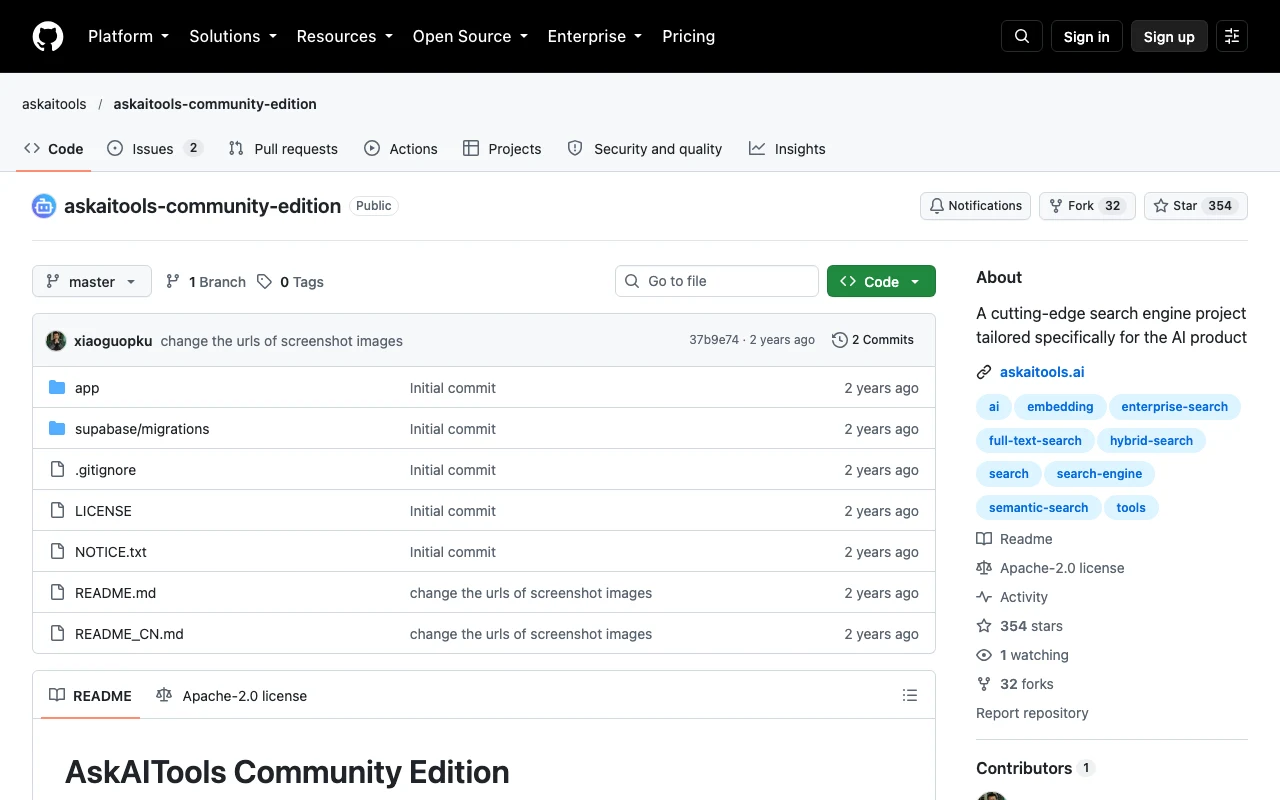Click the Go to file search field
The width and height of the screenshot is (1280, 800).
pos(717,281)
